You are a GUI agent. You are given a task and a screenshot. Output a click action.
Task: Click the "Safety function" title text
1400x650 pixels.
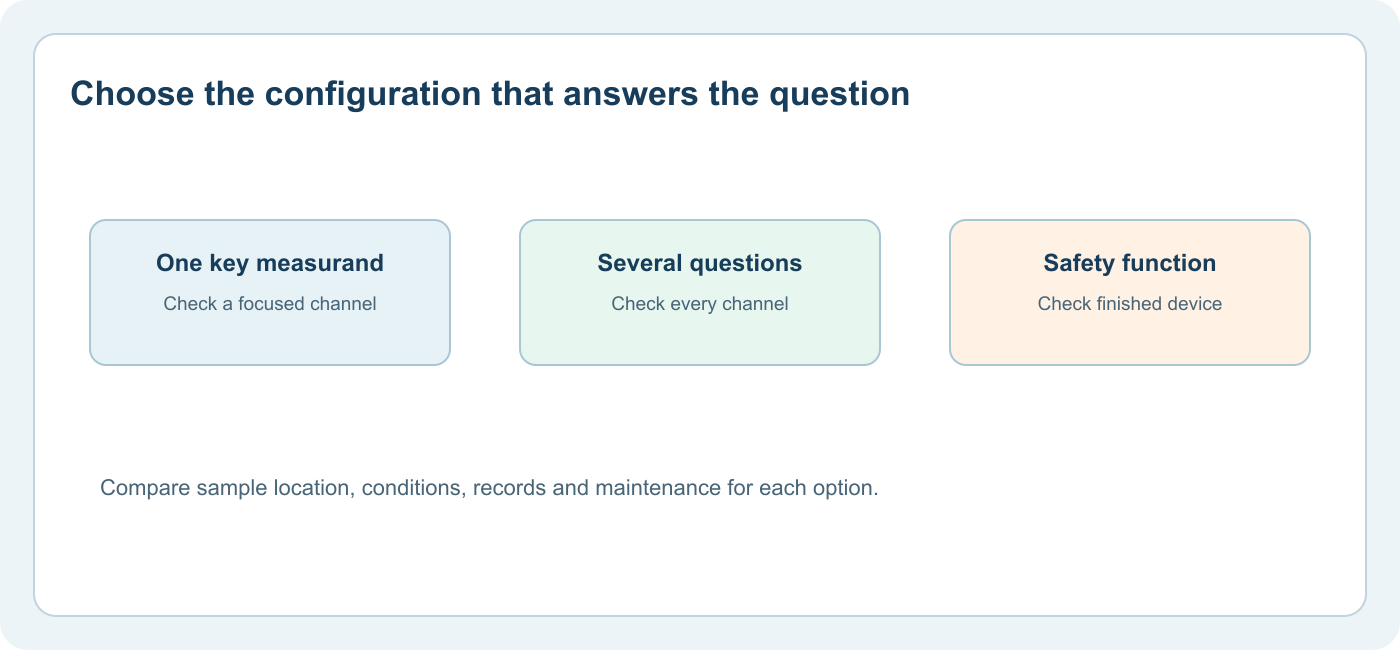tap(1130, 263)
